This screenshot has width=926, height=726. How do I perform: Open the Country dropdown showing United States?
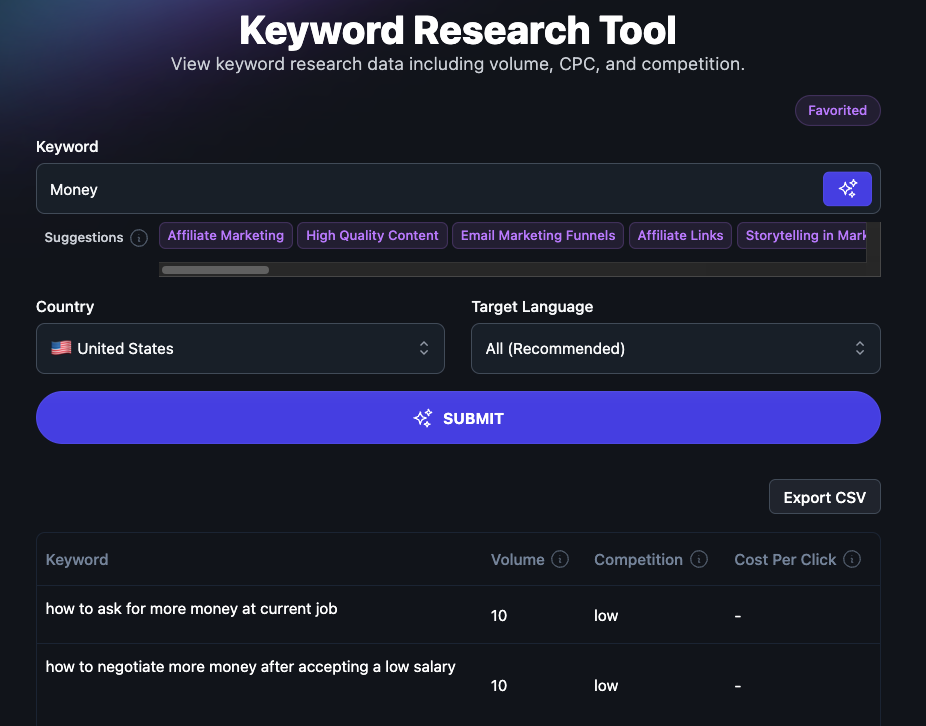click(240, 349)
